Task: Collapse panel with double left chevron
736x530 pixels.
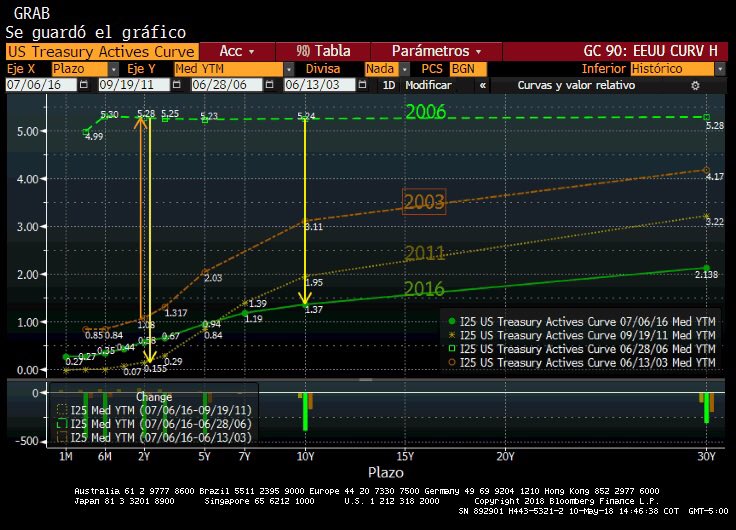Action: pos(483,85)
